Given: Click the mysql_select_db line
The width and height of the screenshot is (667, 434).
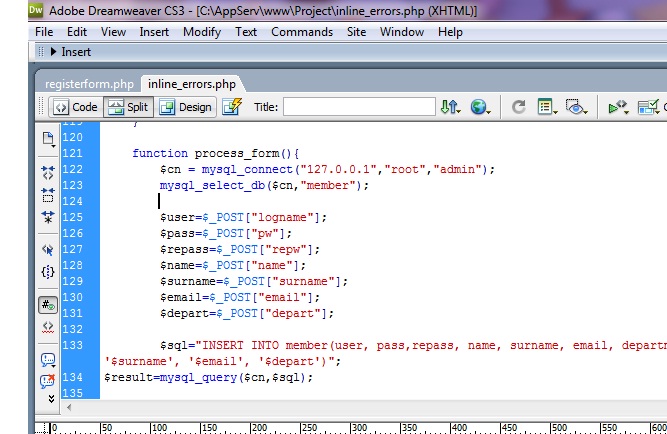Looking at the screenshot, I should (264, 186).
